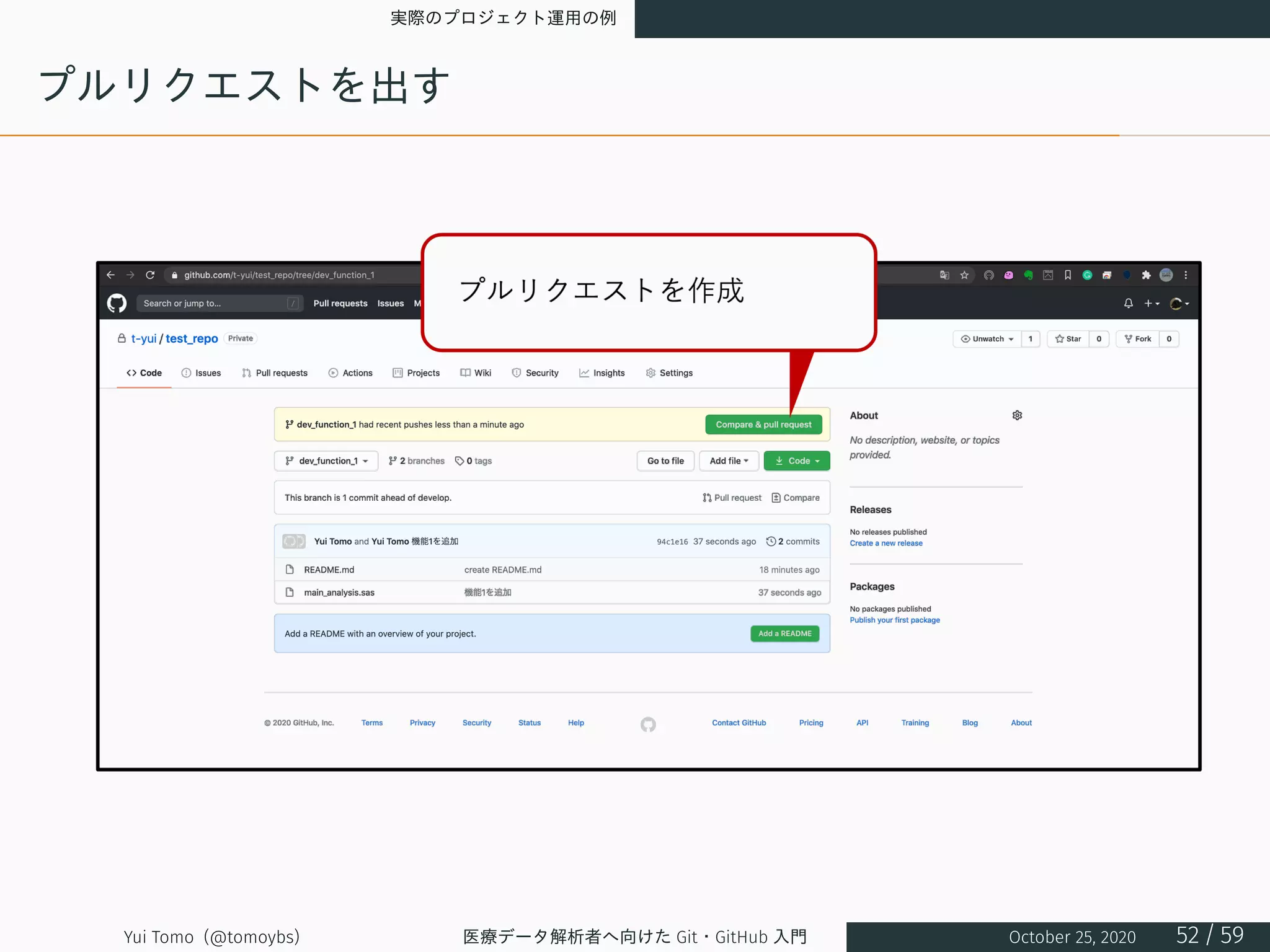
Task: Click the Search or jump to field
Action: pos(220,303)
